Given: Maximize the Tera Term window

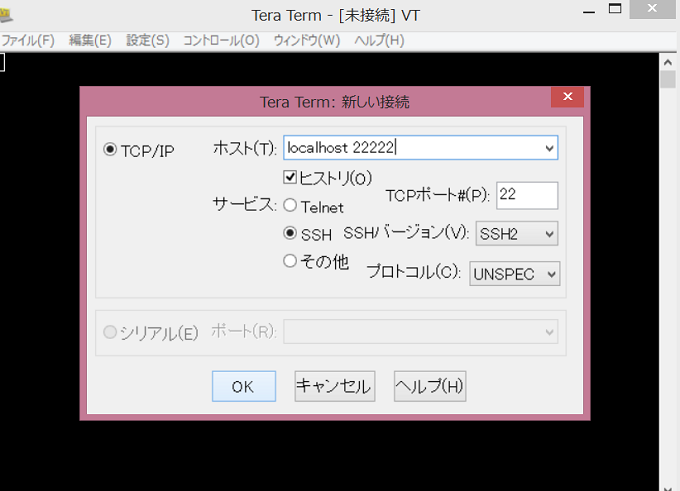Looking at the screenshot, I should click(615, 9).
